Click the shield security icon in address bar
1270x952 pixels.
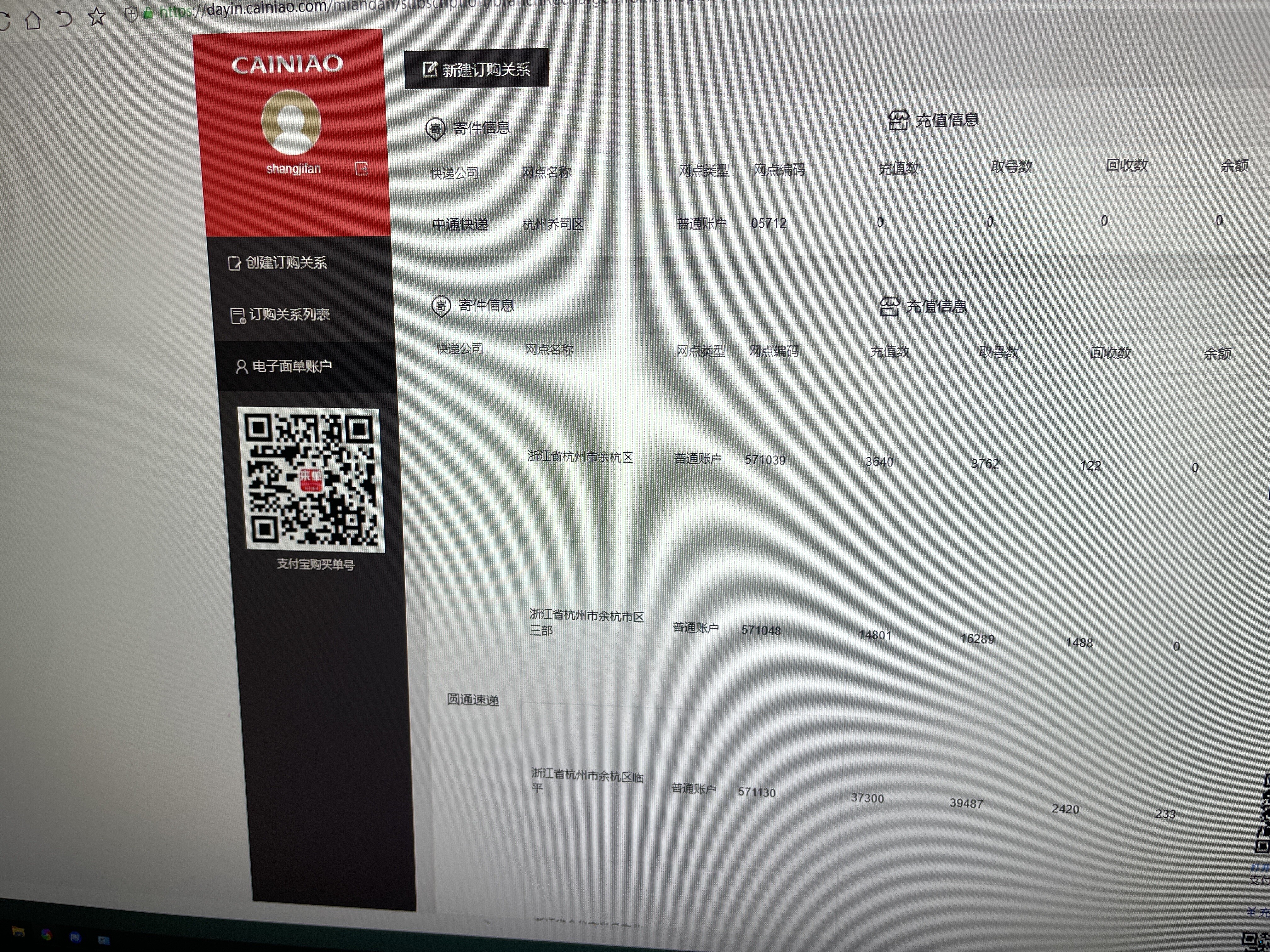131,14
